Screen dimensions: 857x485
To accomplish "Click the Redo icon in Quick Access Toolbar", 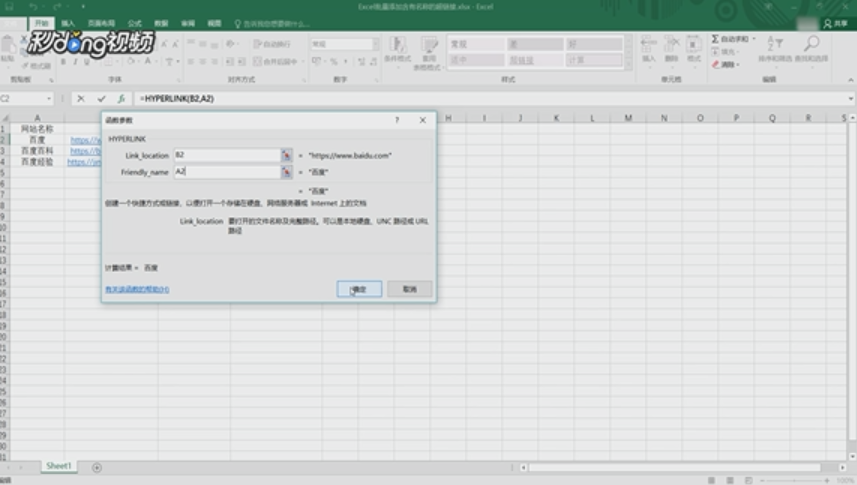I will [x=57, y=7].
